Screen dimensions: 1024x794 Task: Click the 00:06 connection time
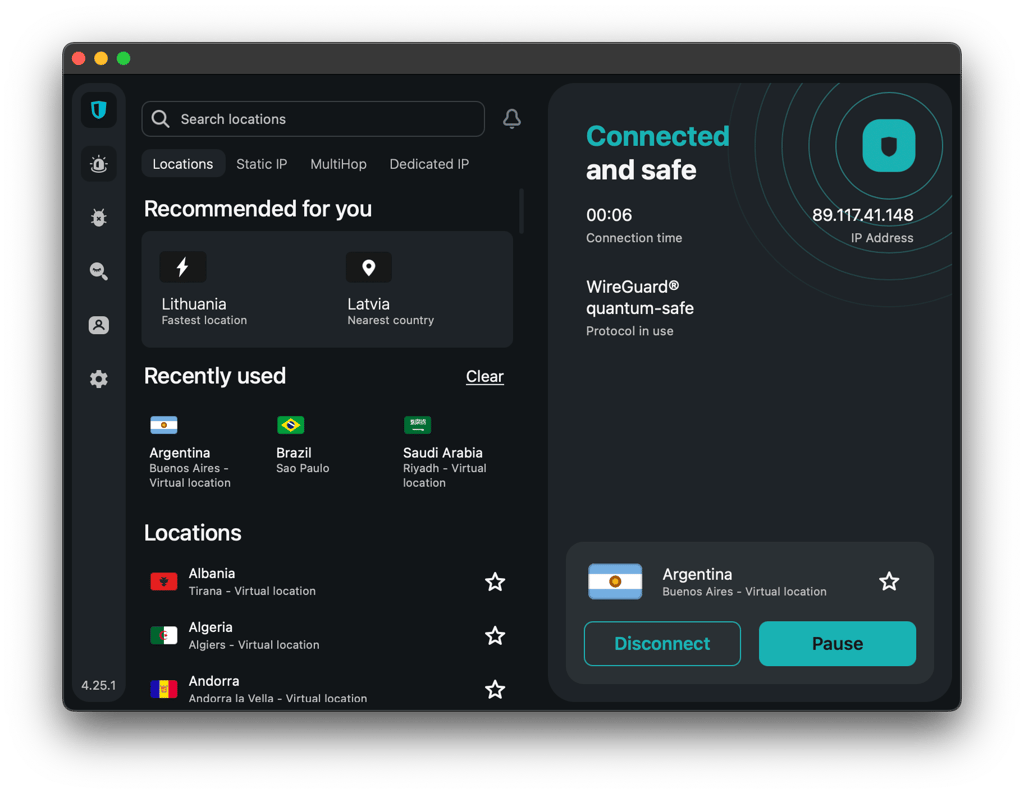point(609,215)
